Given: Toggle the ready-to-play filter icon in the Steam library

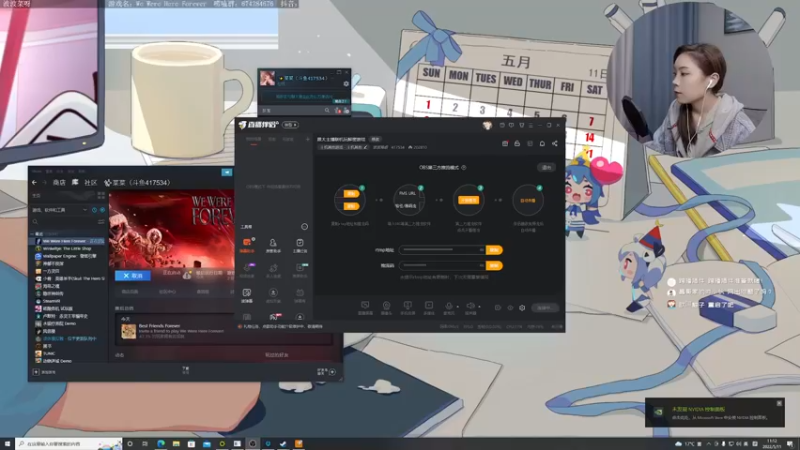Looking at the screenshot, I should tap(103, 210).
